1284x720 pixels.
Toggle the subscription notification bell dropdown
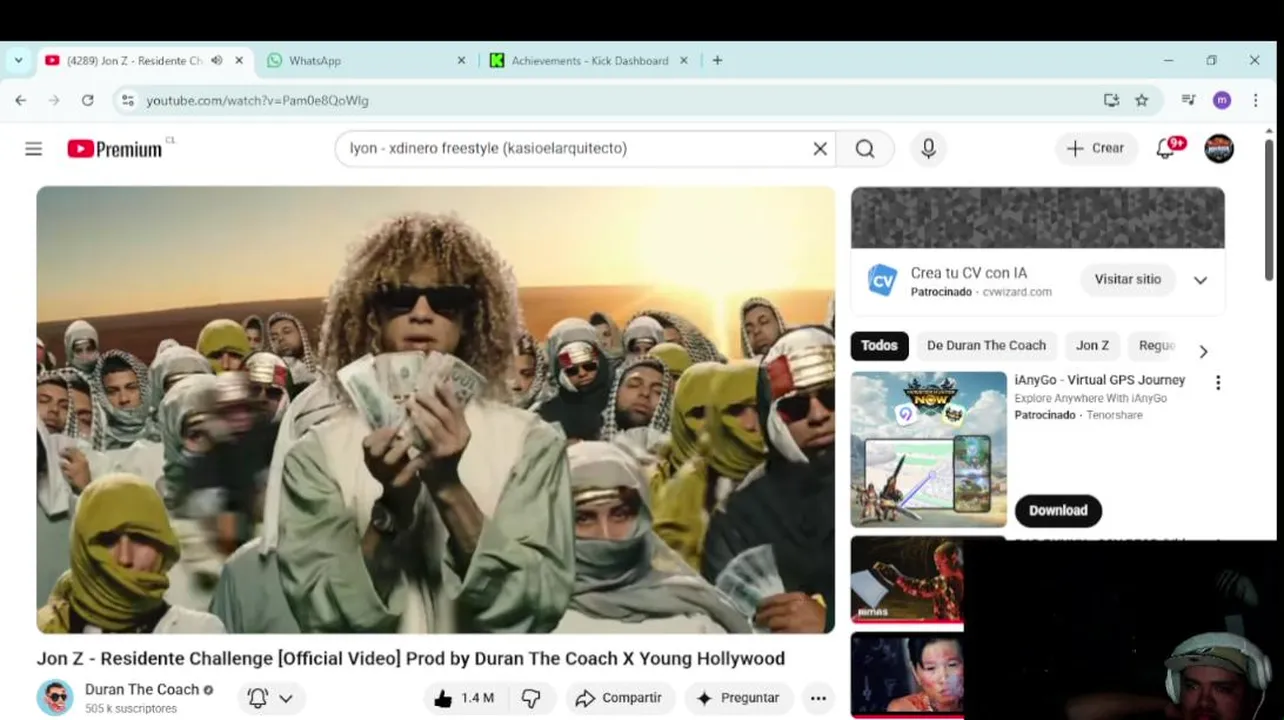pos(271,698)
